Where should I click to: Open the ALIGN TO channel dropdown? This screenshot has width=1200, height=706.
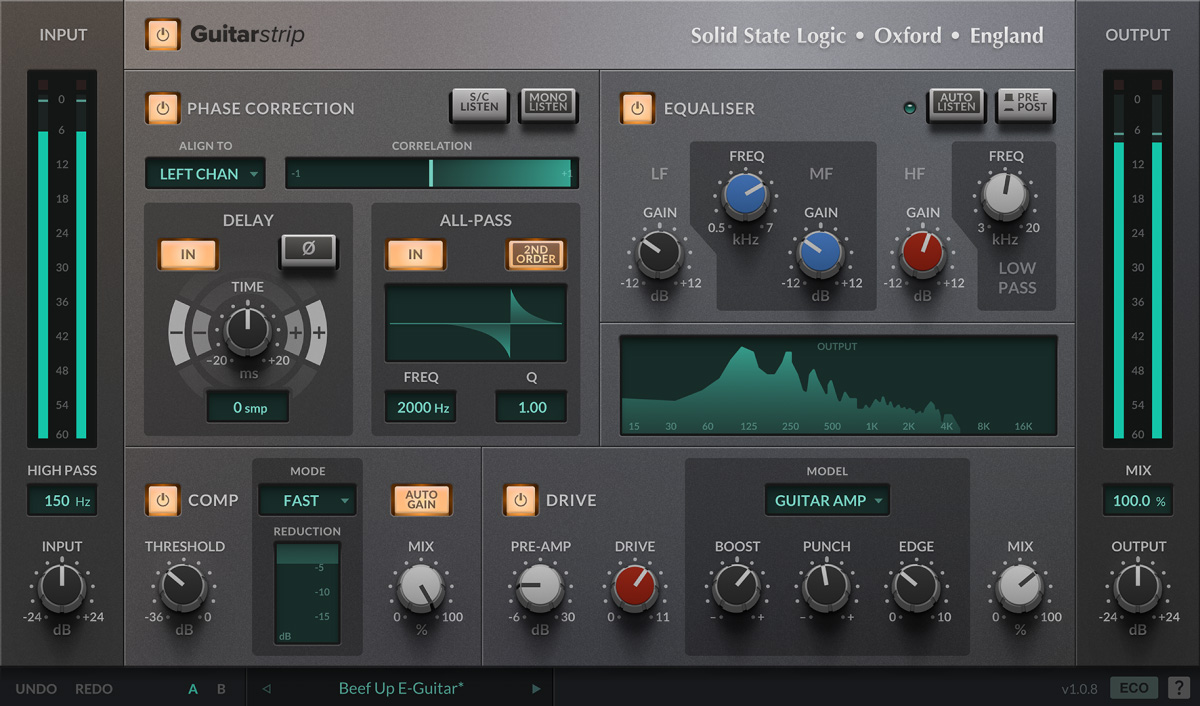pyautogui.click(x=205, y=173)
